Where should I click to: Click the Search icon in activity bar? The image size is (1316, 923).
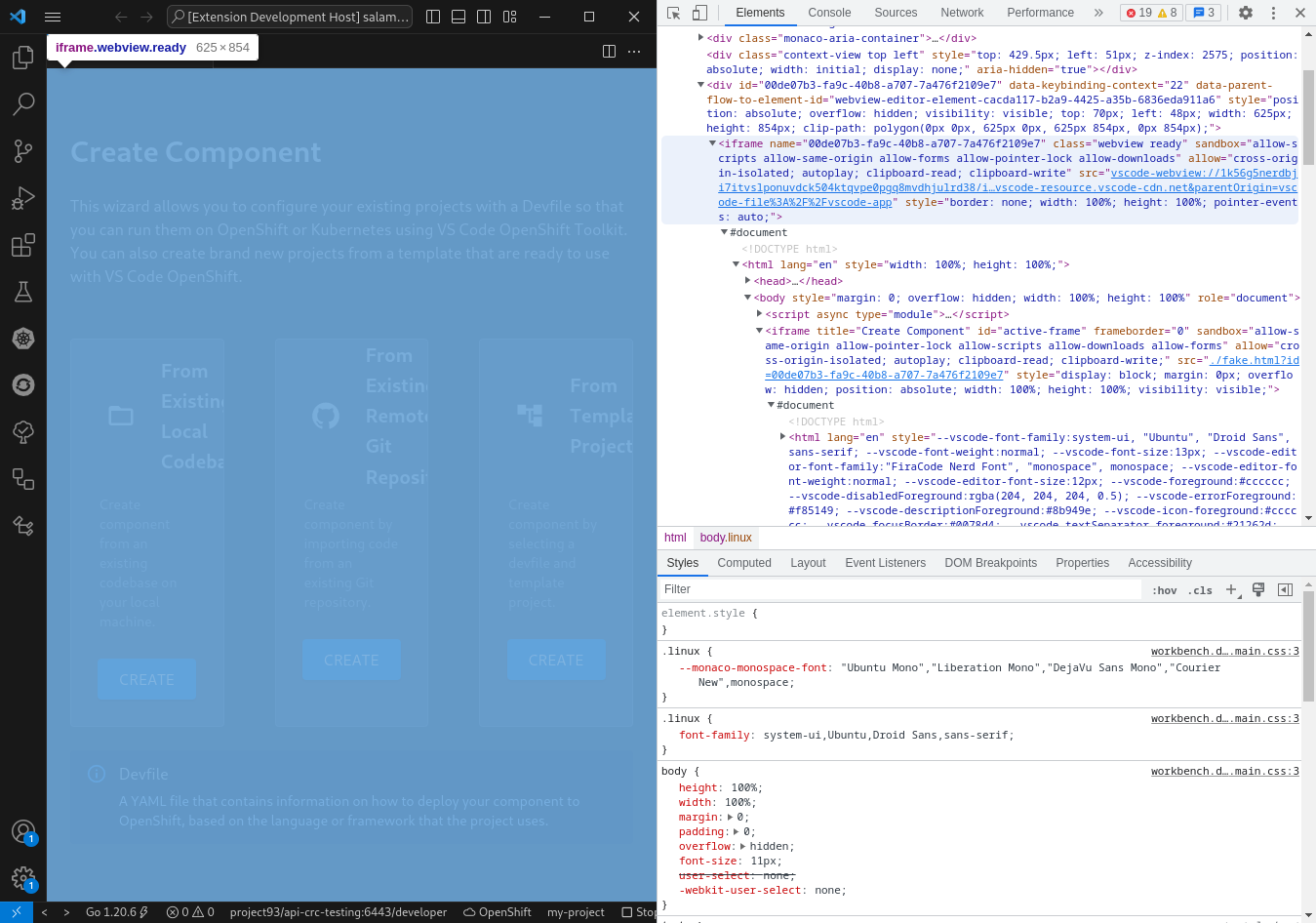point(23,103)
